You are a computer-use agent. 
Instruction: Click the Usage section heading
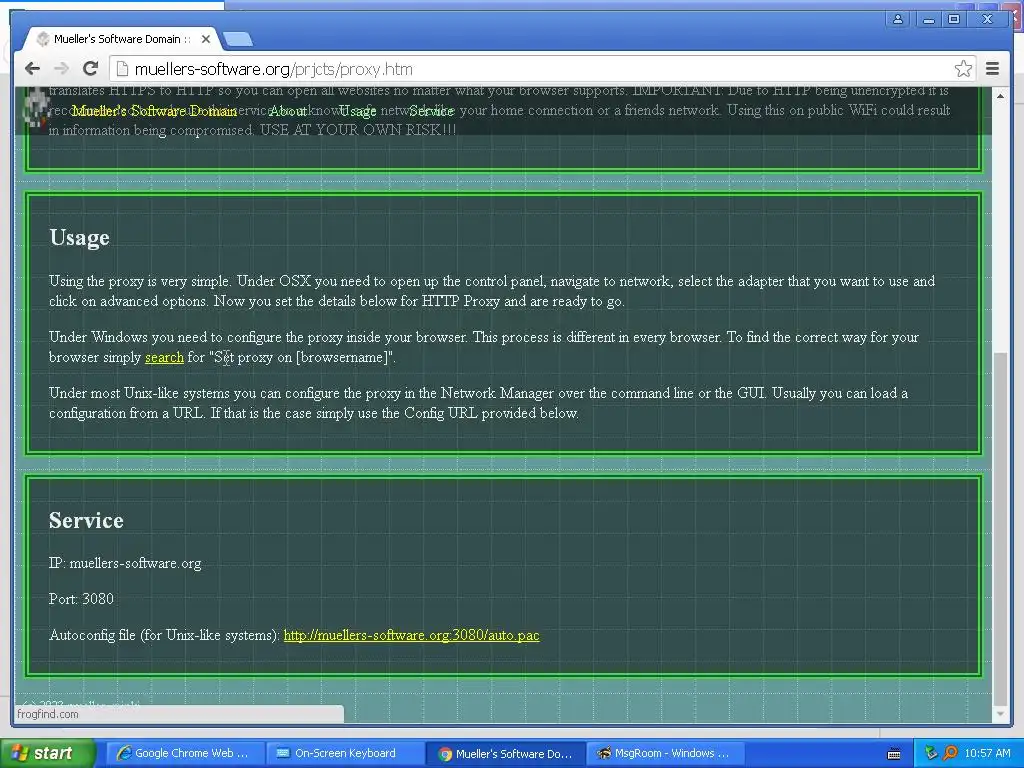pyautogui.click(x=80, y=238)
